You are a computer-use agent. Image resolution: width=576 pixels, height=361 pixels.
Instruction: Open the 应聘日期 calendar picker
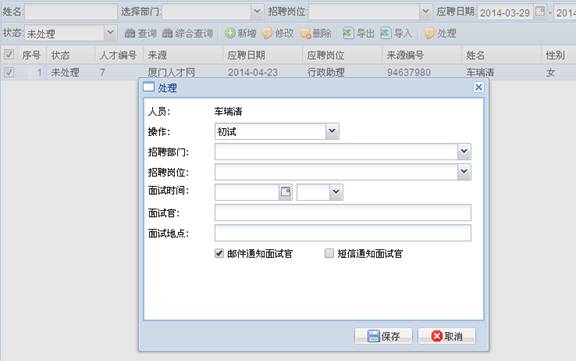coord(540,12)
